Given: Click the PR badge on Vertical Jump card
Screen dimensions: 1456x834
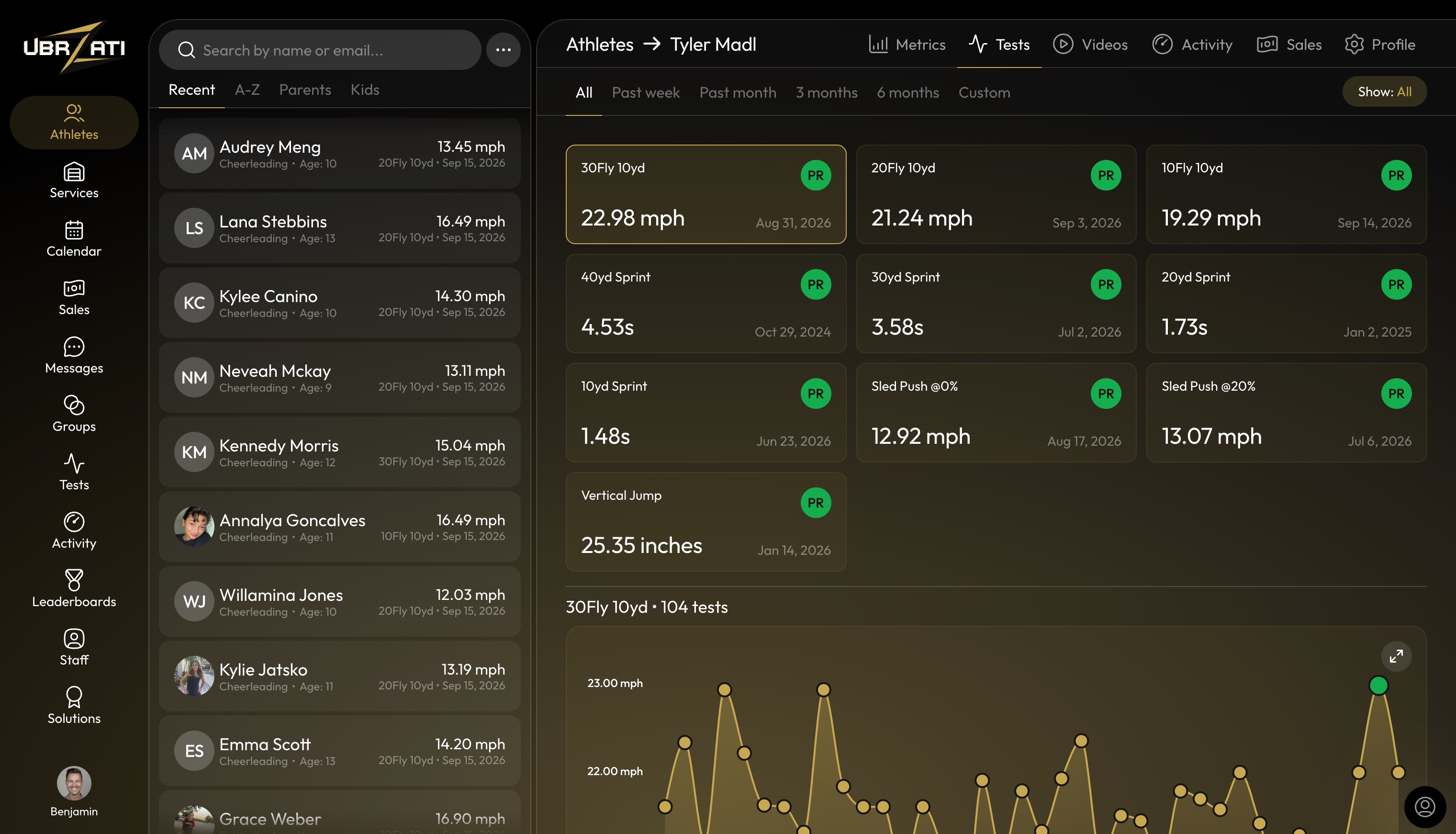Looking at the screenshot, I should click(815, 502).
